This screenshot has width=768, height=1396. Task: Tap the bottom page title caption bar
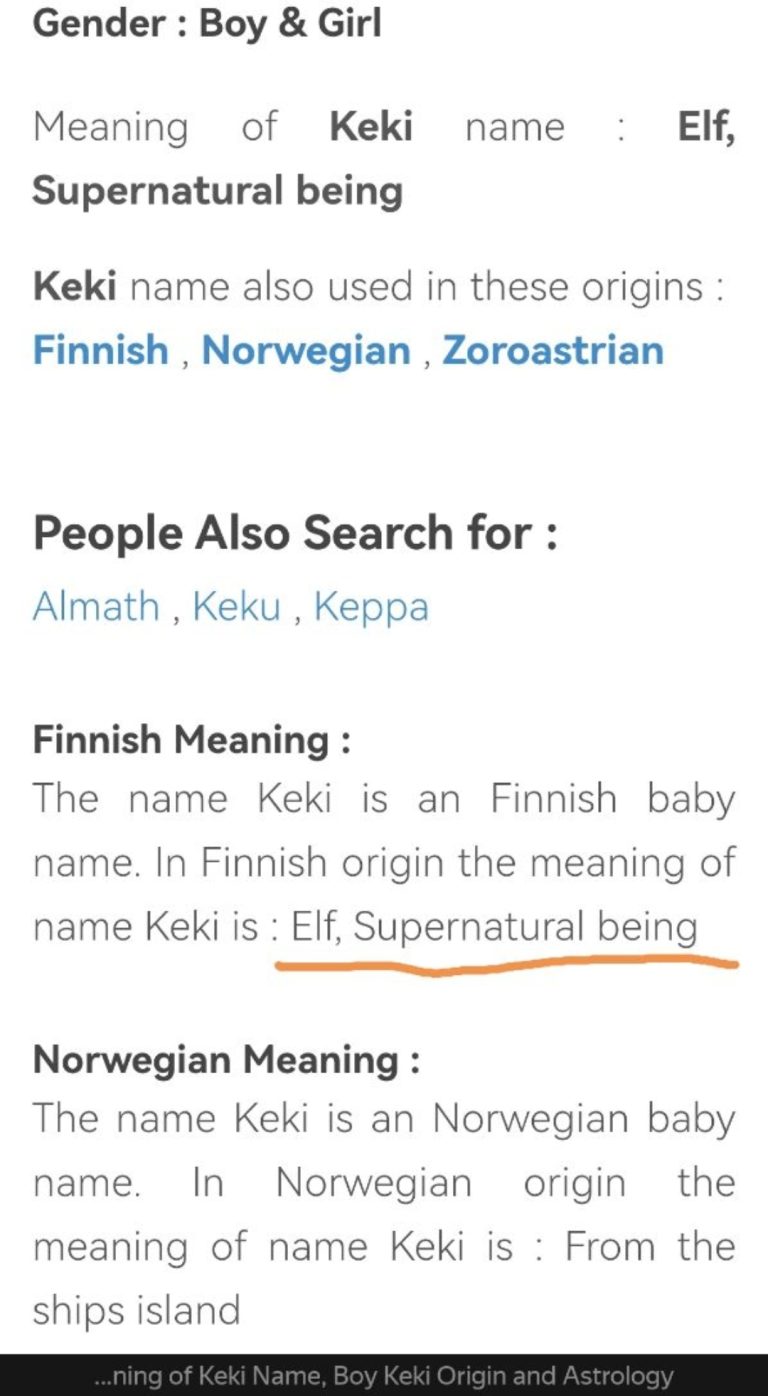tap(384, 1376)
